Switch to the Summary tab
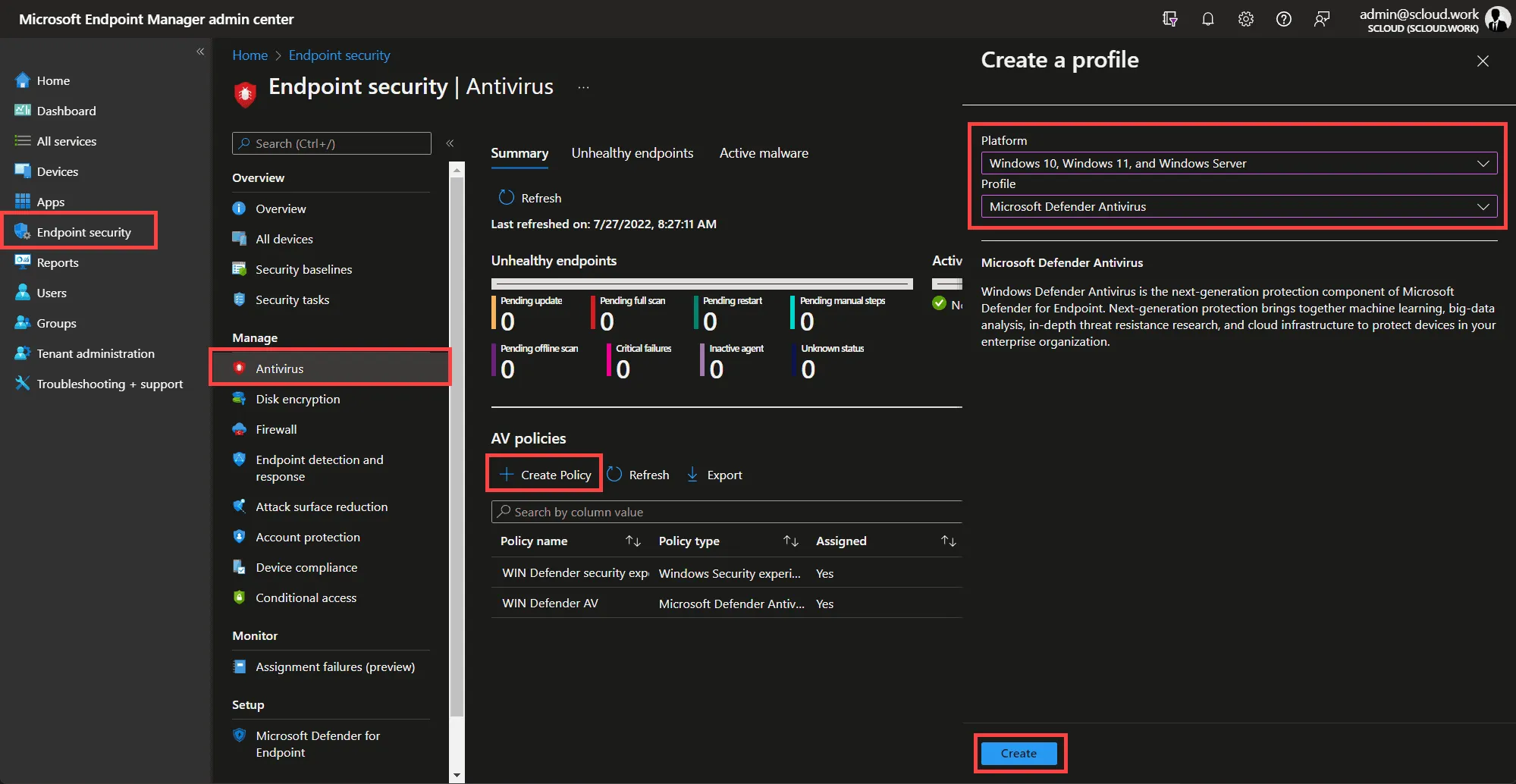 pos(519,153)
